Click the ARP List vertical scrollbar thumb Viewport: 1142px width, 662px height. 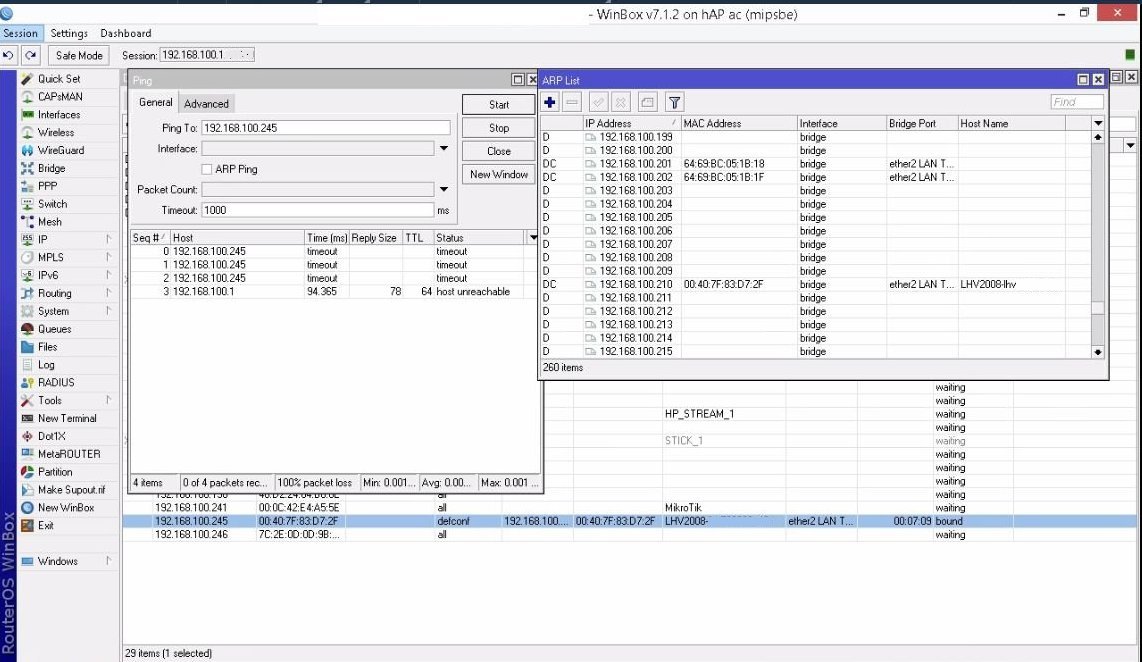click(1098, 308)
